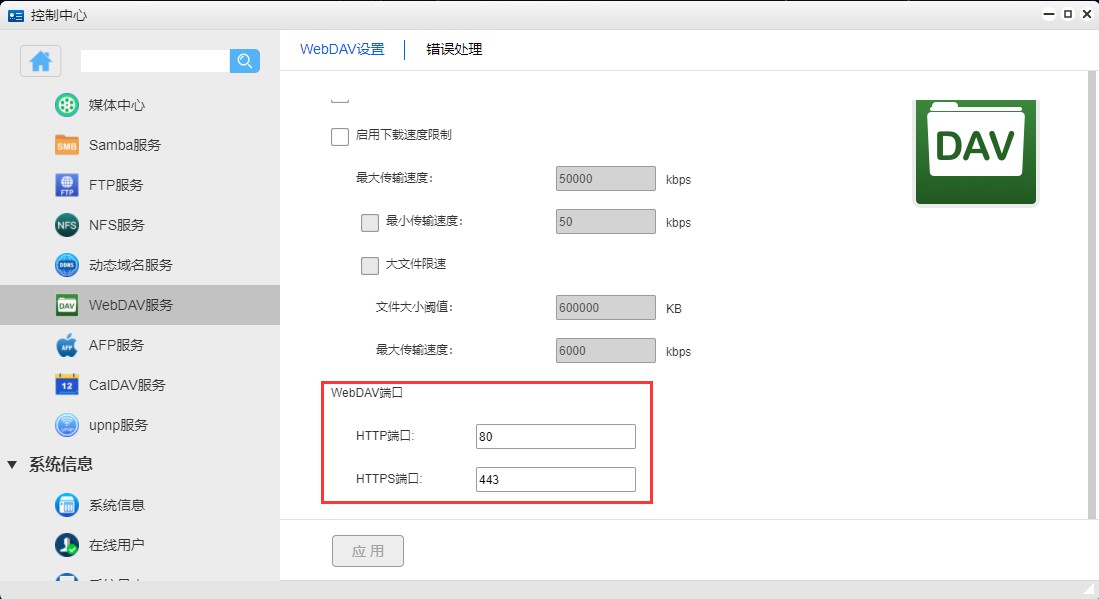The image size is (1099, 599).
Task: Click the right-side vertical scrollbar
Action: point(1091,300)
